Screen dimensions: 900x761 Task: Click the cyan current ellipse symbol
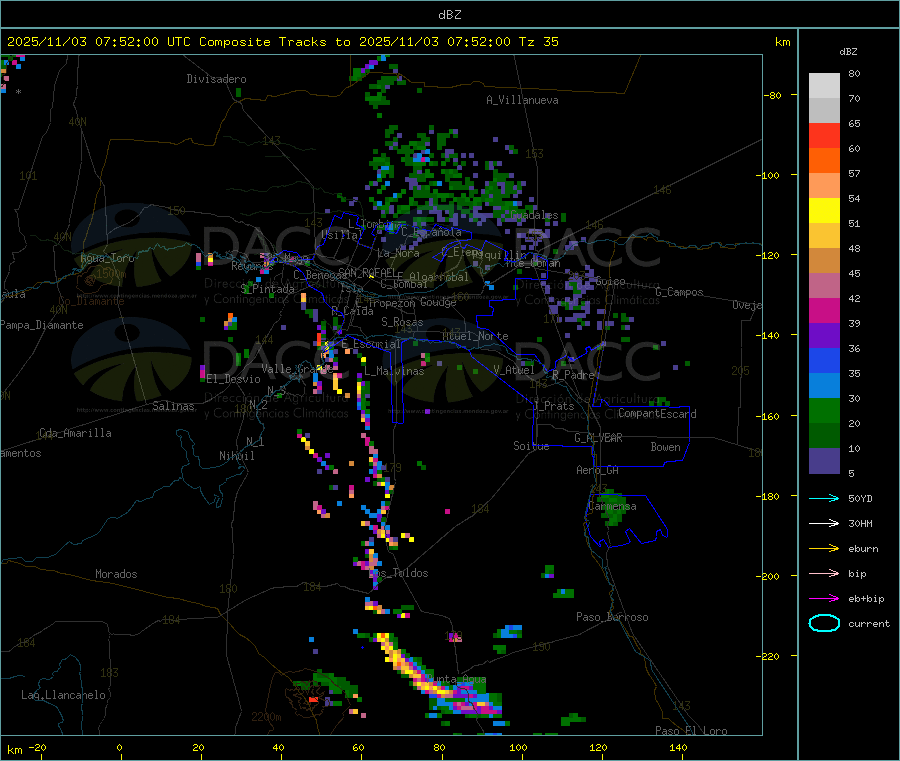pos(824,623)
